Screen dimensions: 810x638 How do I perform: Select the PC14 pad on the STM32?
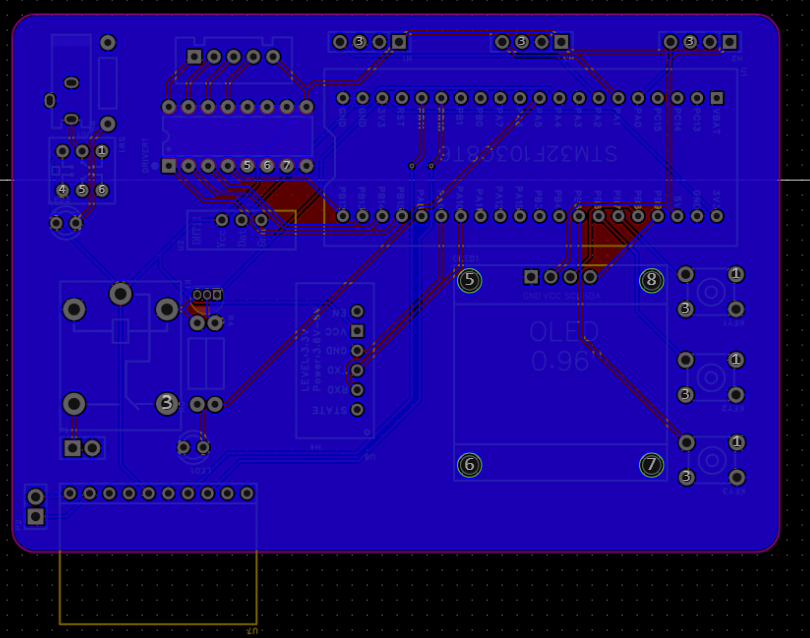[677, 98]
